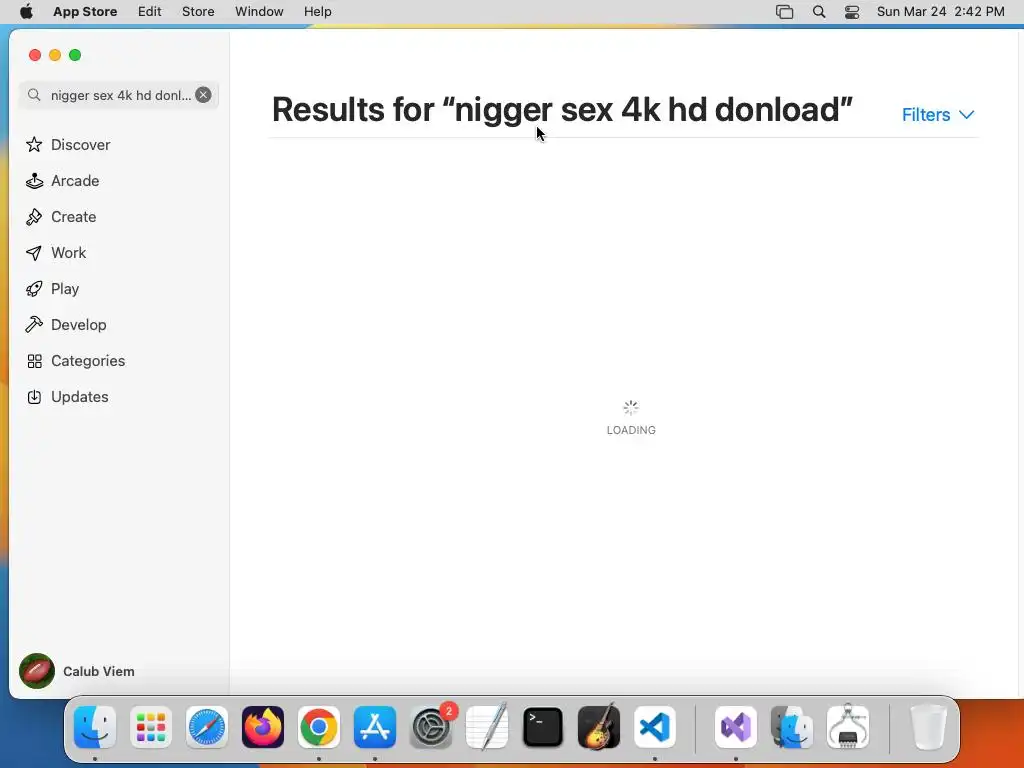The height and width of the screenshot is (768, 1024).
Task: Zoom the App Store window to full screen
Action: tap(75, 56)
